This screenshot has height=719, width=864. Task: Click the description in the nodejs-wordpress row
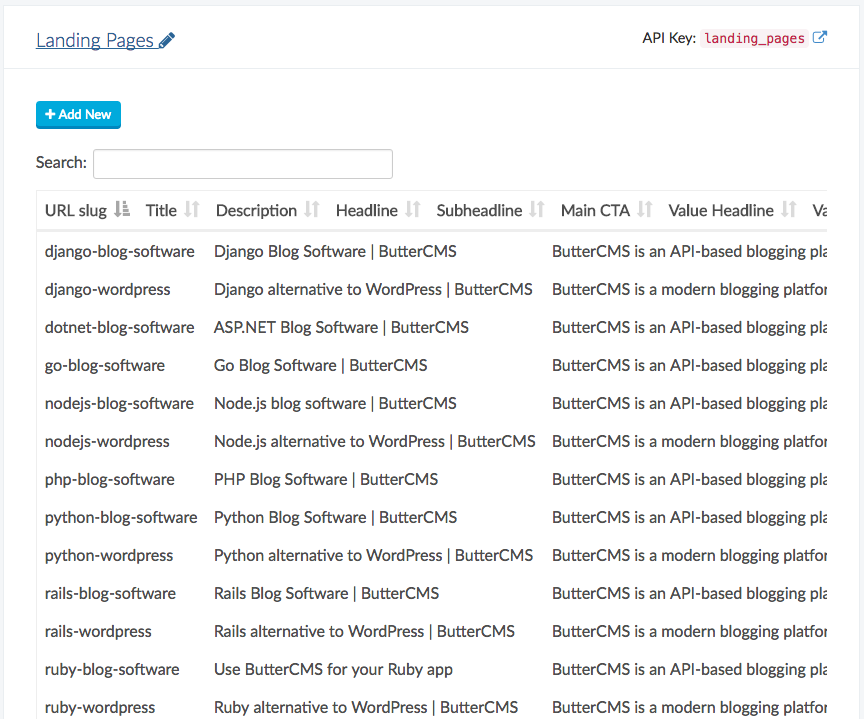(x=689, y=441)
